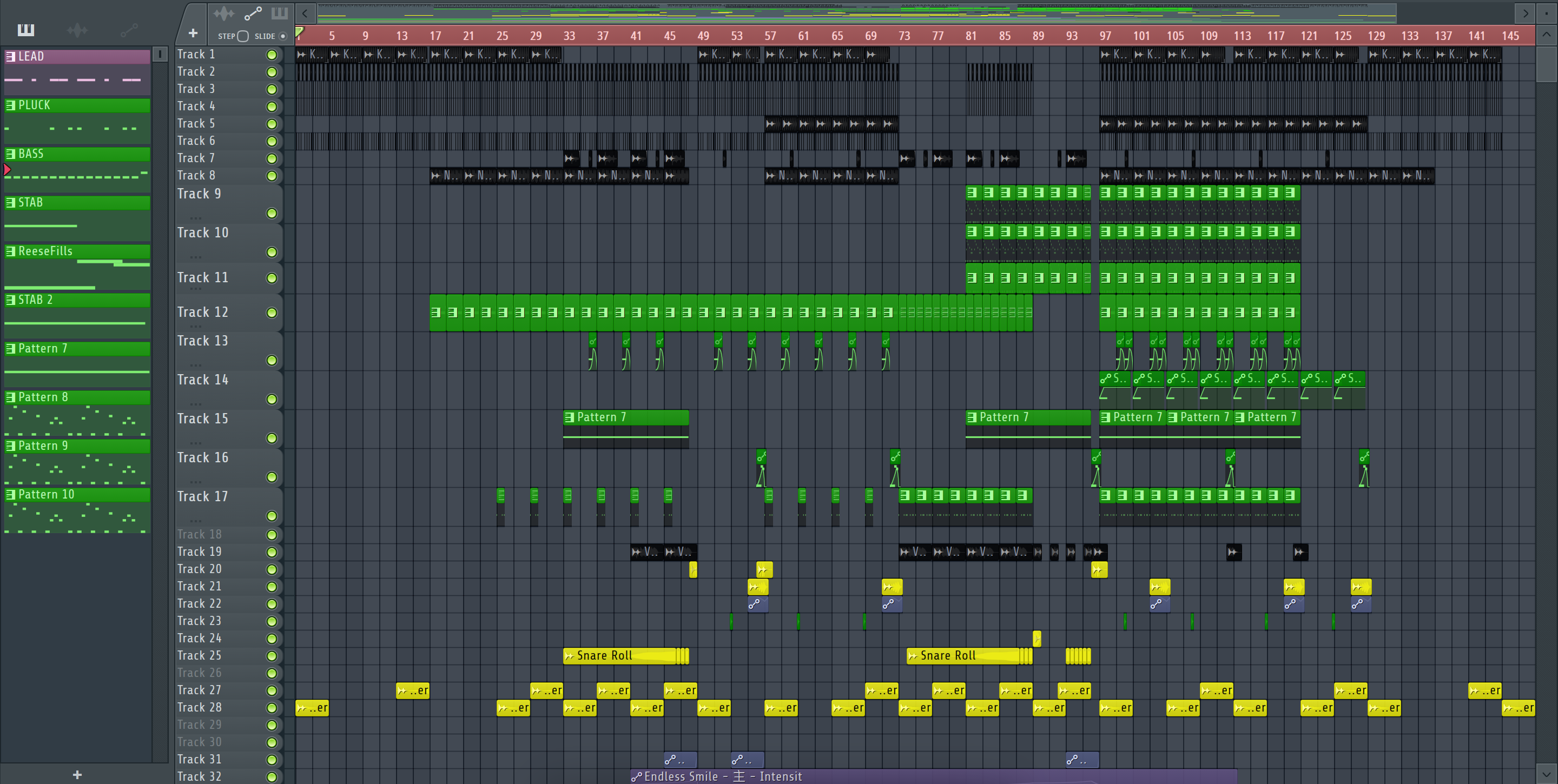1558x784 pixels.
Task: Click the up arrow of the vertical scrollbar
Action: tap(1547, 35)
